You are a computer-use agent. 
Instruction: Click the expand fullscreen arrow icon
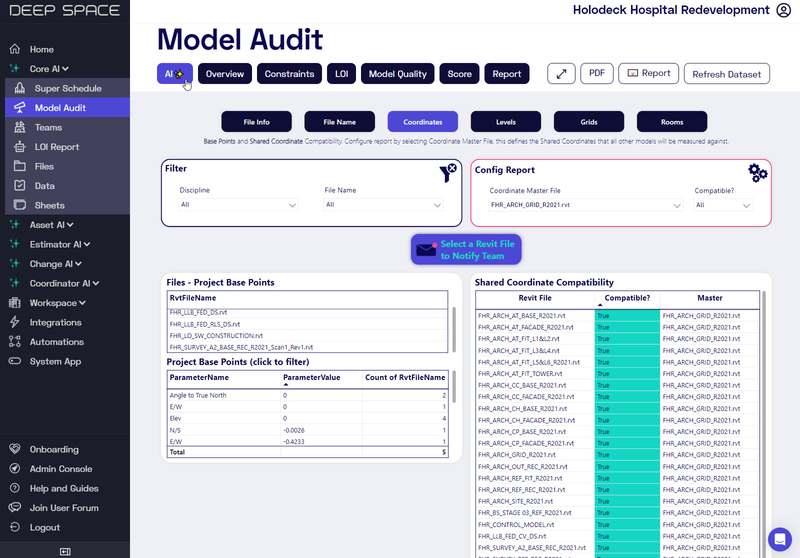coord(561,74)
